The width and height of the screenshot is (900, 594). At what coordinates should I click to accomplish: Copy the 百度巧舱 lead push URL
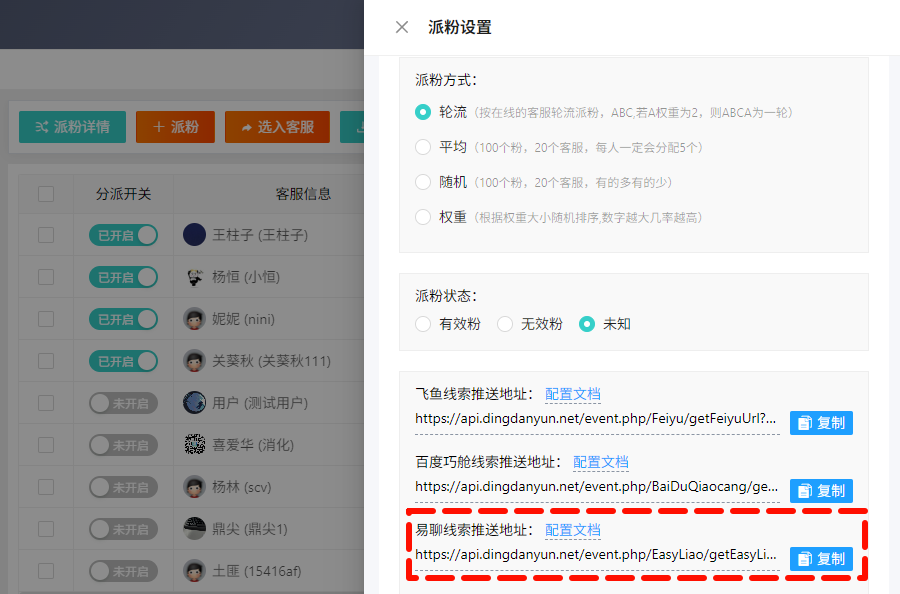tap(821, 491)
